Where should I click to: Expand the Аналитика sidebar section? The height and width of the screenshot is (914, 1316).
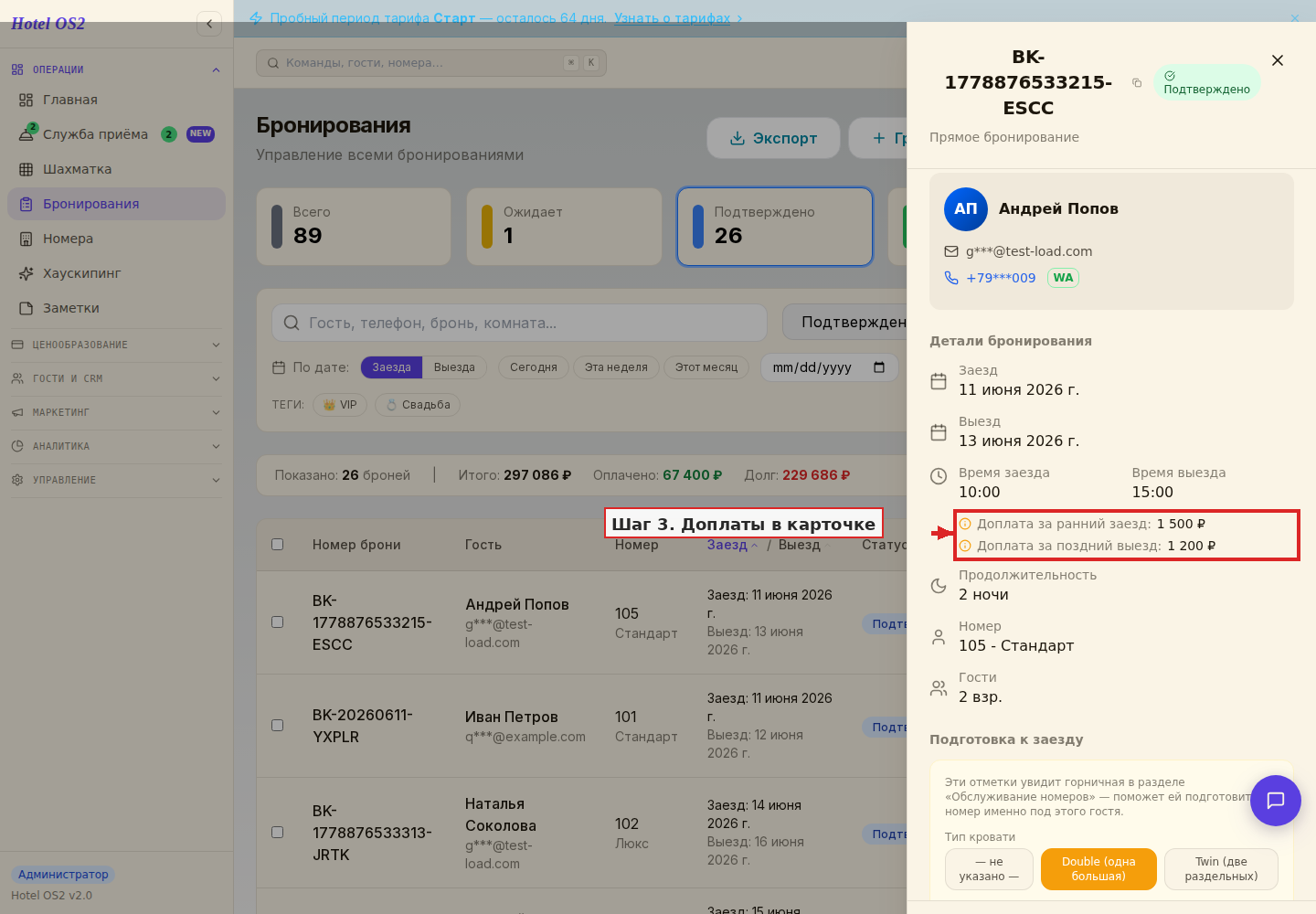click(x=116, y=446)
